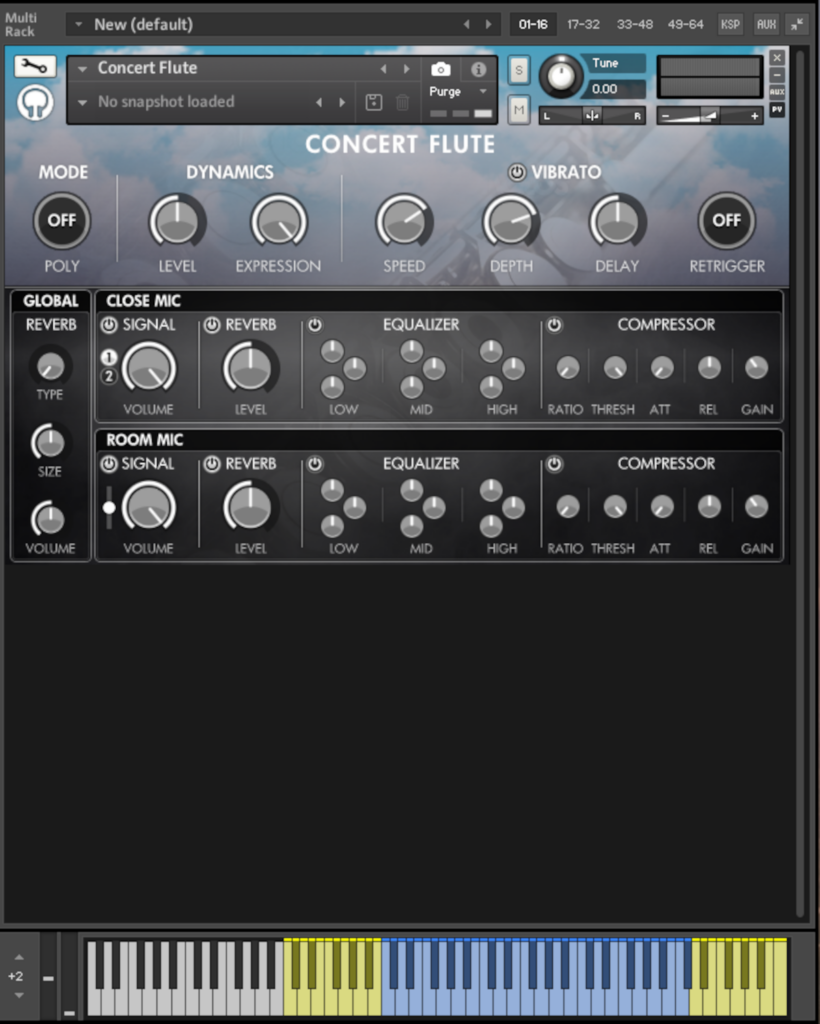The image size is (820, 1024).
Task: Turn off POLY mode with the OFF button
Action: click(62, 221)
